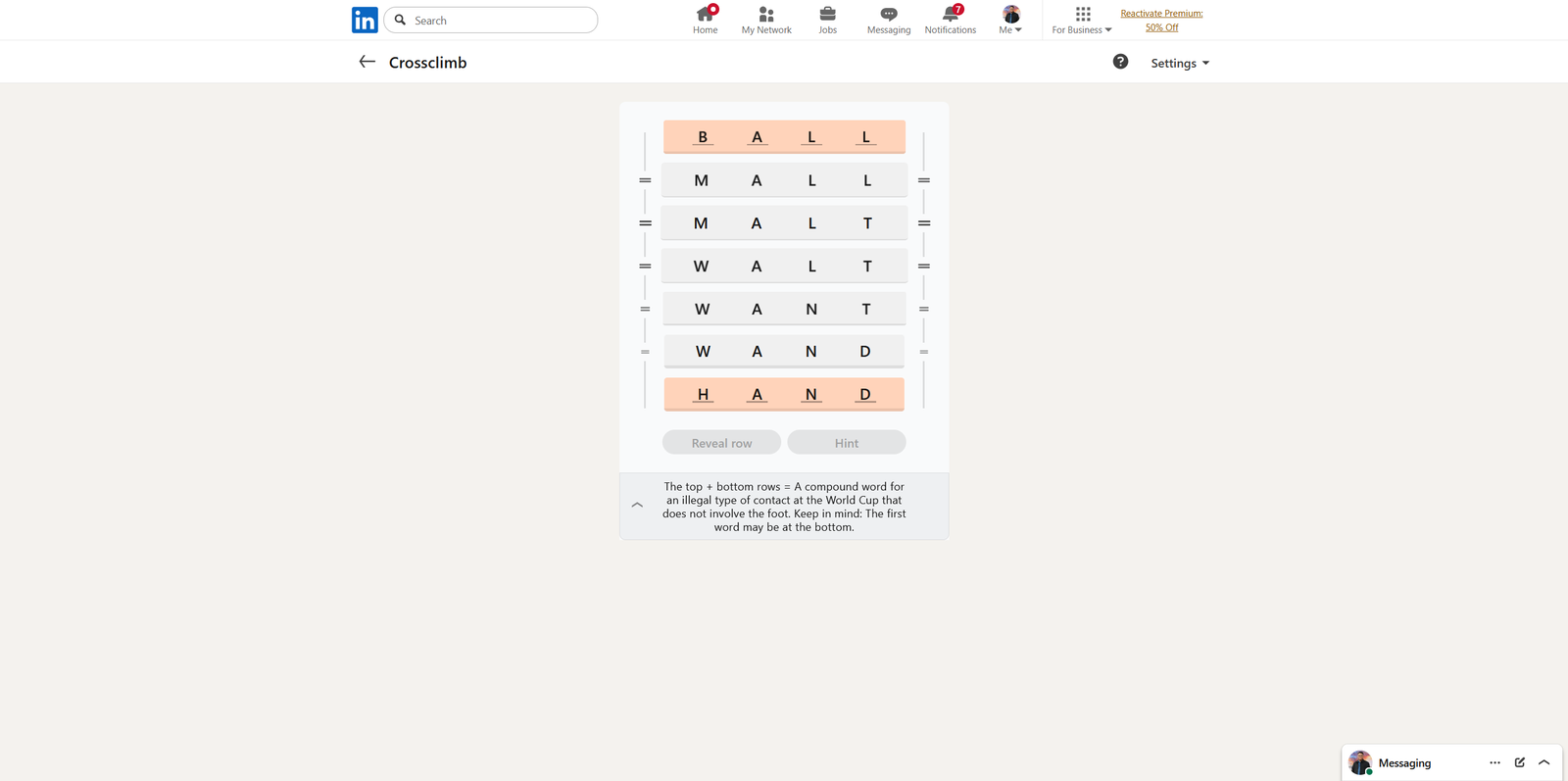This screenshot has height=781, width=1568.
Task: Click right drag handle of WALT row
Action: (x=924, y=267)
